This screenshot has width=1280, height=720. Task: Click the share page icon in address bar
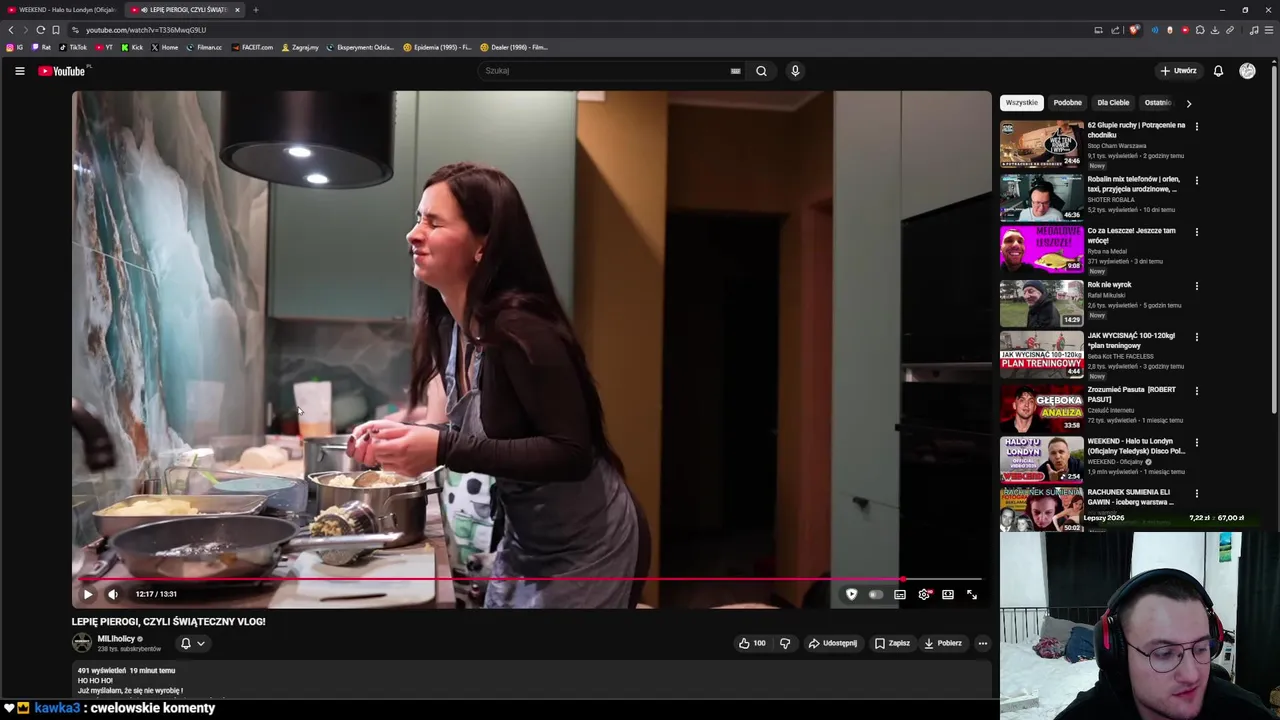coord(1115,30)
